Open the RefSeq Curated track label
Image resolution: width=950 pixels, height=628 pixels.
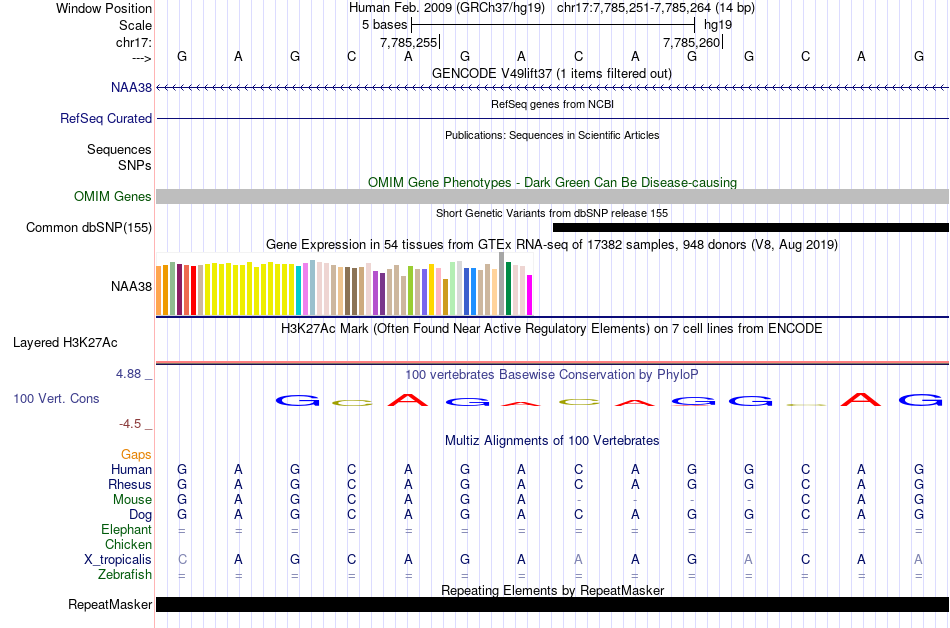click(106, 119)
